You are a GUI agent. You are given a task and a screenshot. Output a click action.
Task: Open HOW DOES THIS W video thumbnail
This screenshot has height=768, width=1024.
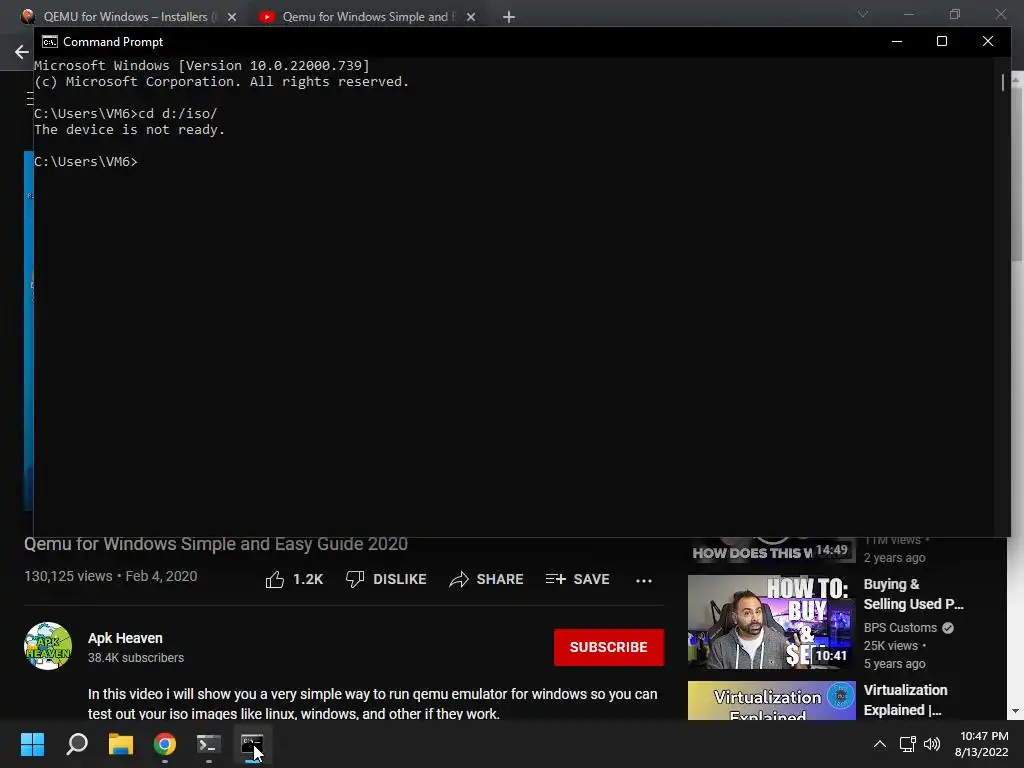771,550
